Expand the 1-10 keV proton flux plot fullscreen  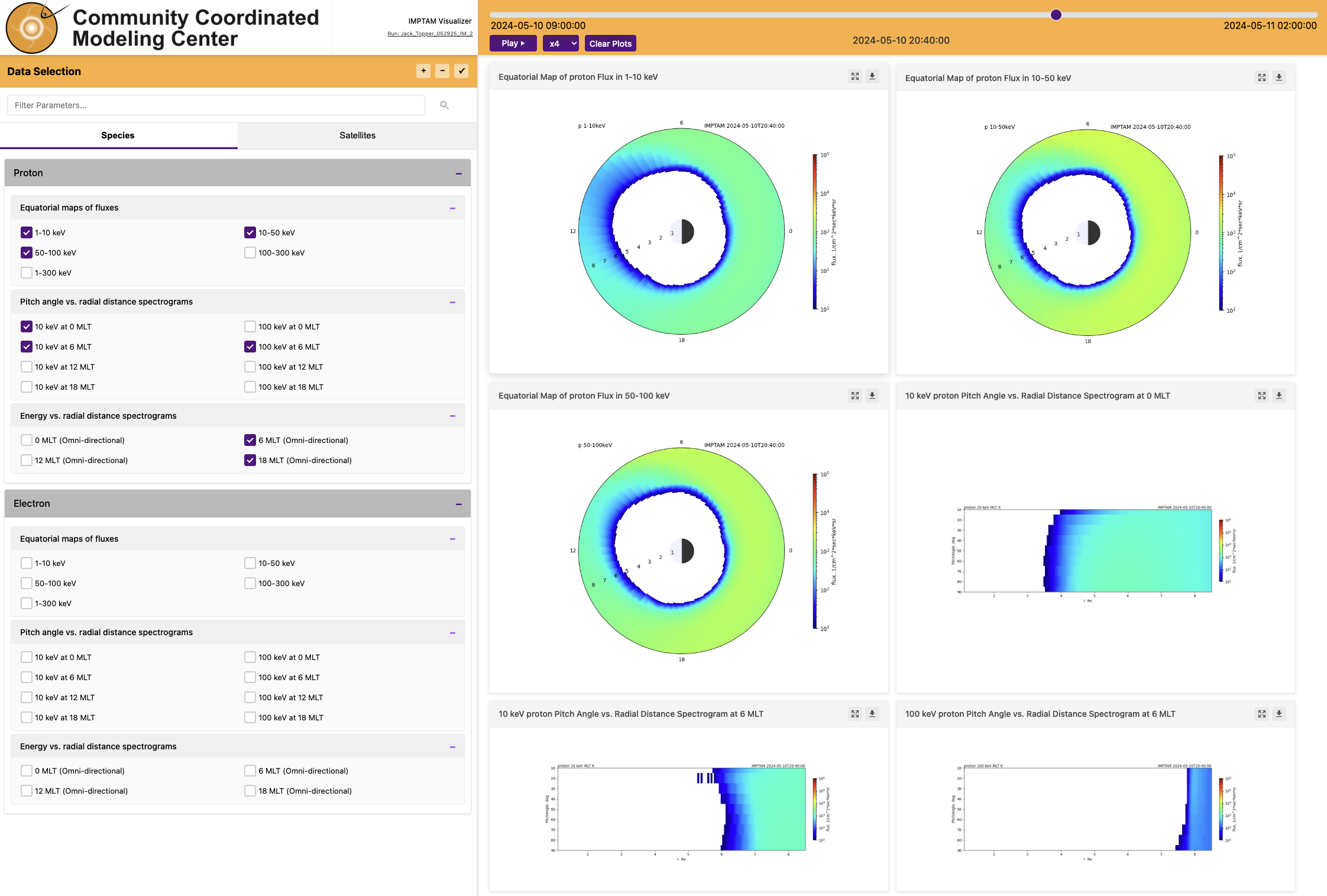(x=855, y=77)
